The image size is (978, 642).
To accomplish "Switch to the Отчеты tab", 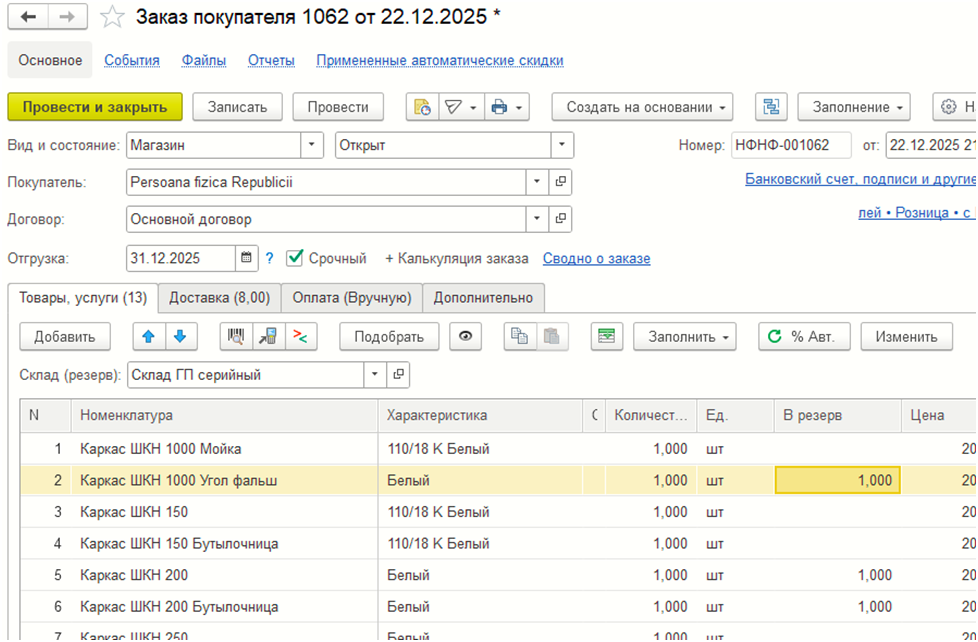I will (271, 61).
